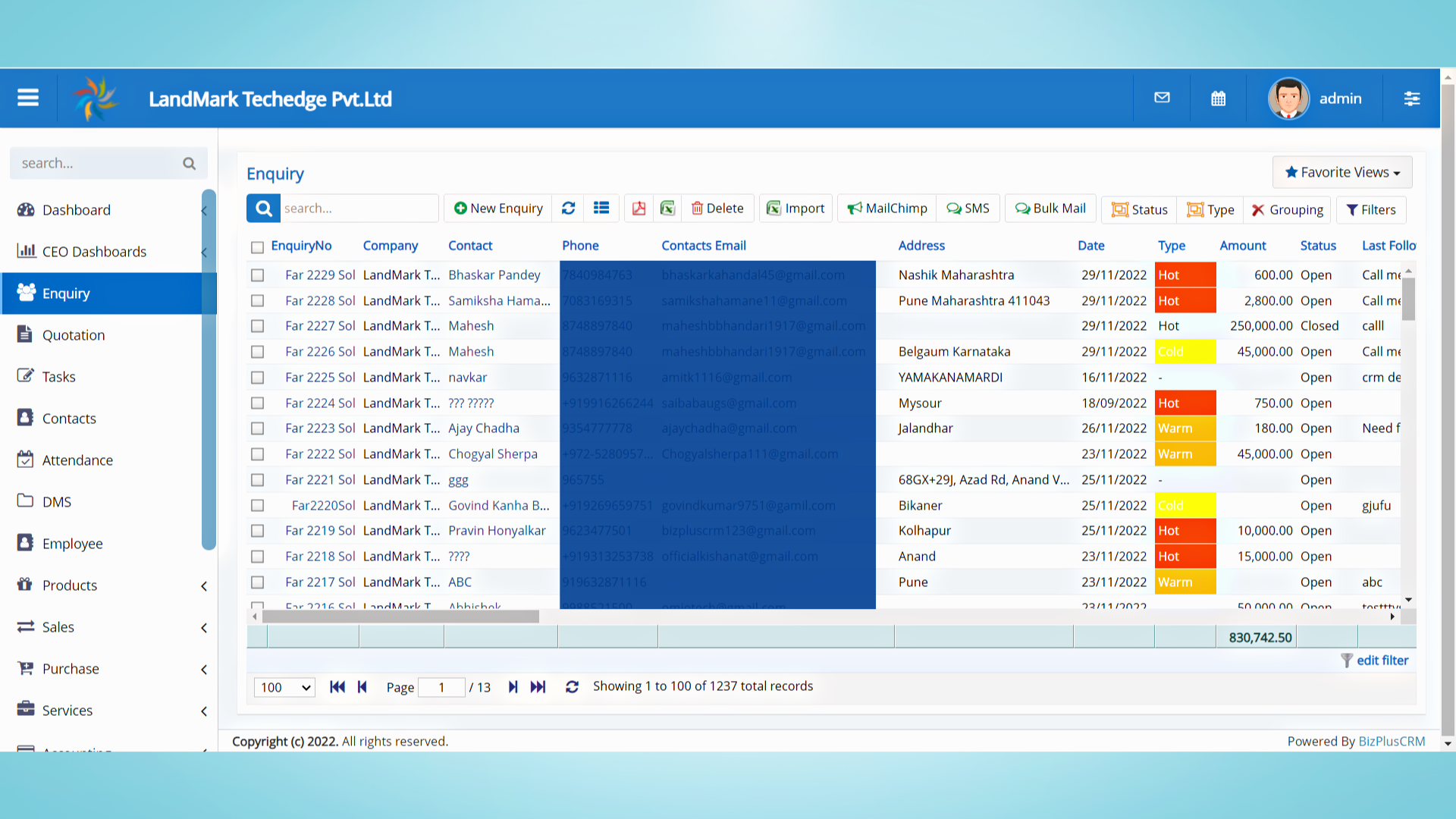Check the select-all checkbox in table header
The height and width of the screenshot is (819, 1456).
[x=257, y=247]
